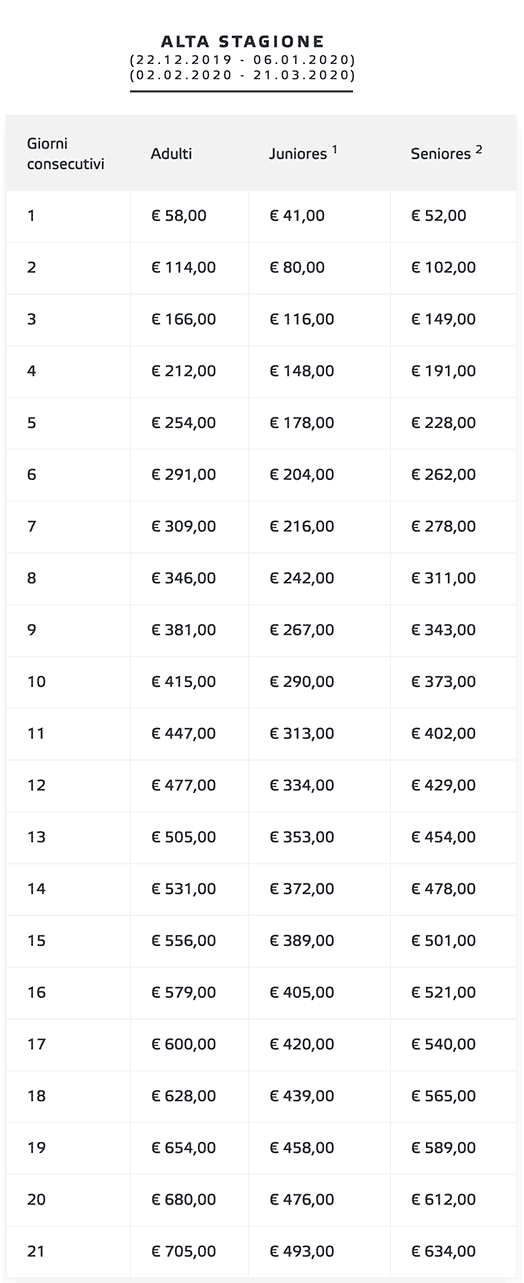Click the adult 7-day price € 309,00

pos(183,526)
